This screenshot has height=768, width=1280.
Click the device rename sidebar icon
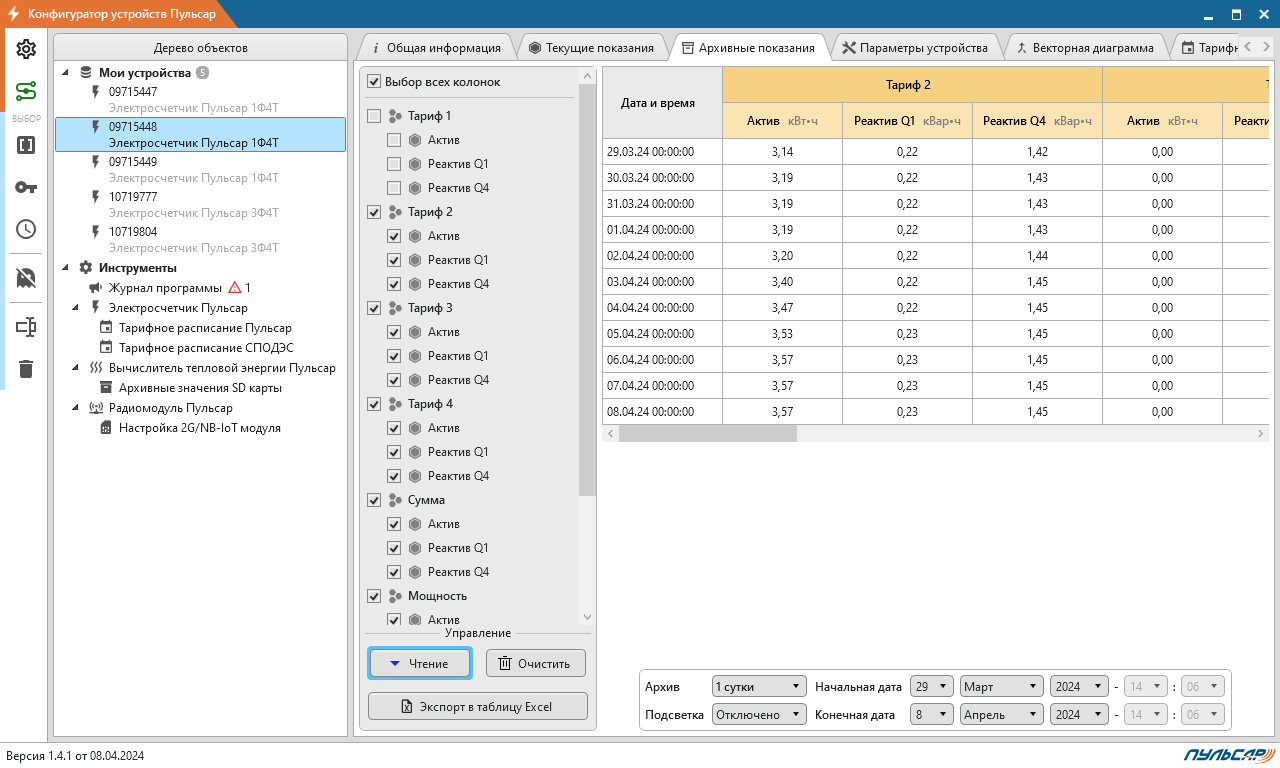coord(26,327)
